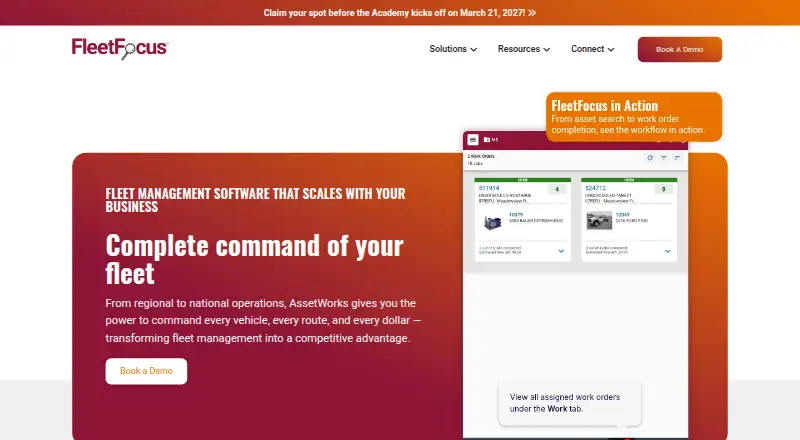800x440 pixels.
Task: Expand work order 511914 details chevron
Action: (561, 251)
